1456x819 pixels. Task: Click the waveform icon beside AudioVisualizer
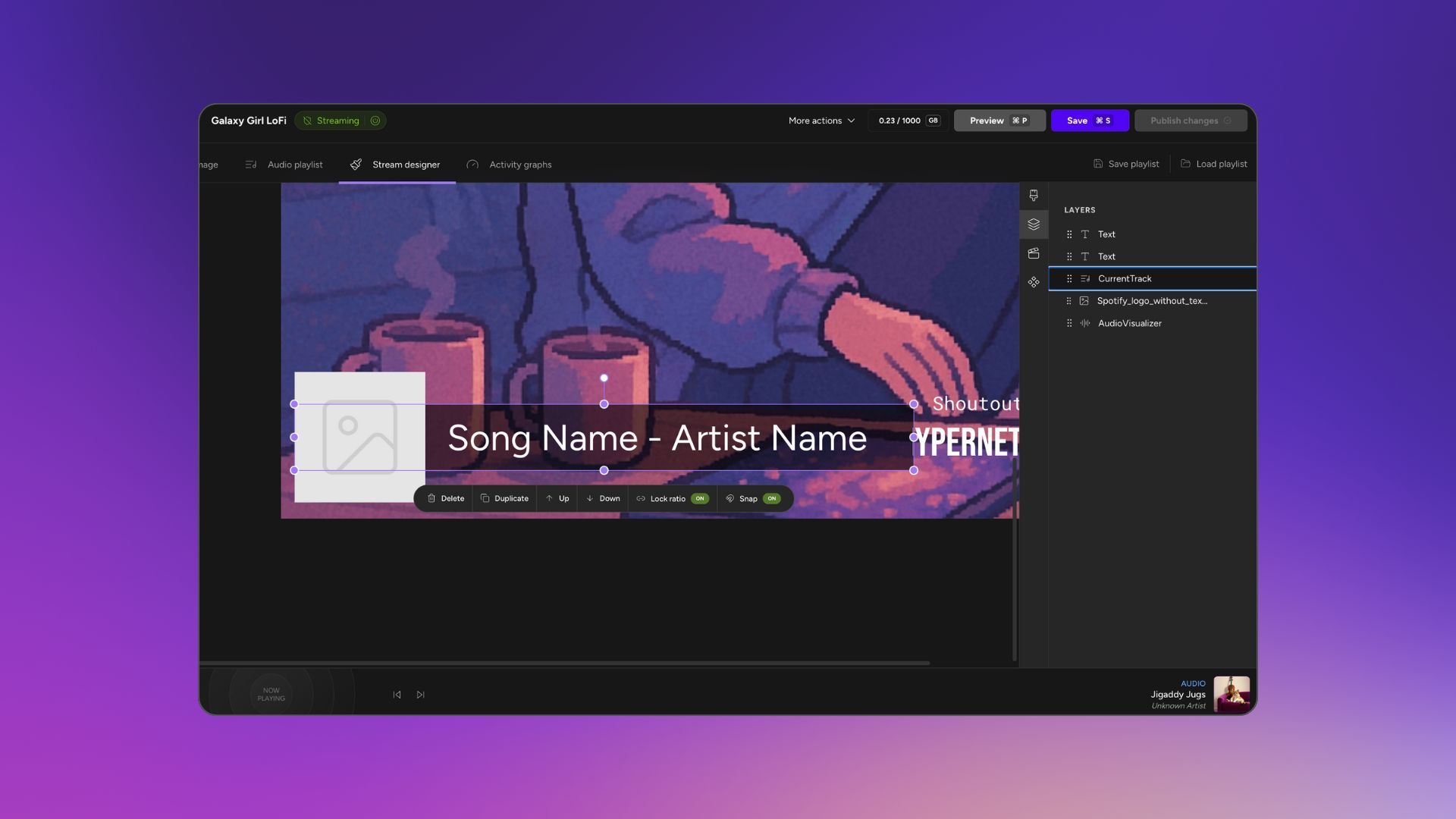coord(1085,323)
